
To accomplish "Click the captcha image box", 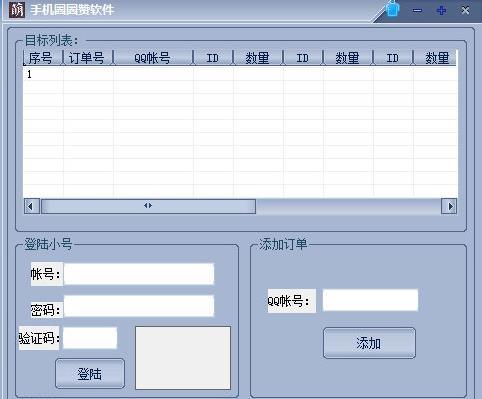I will click(x=183, y=358).
